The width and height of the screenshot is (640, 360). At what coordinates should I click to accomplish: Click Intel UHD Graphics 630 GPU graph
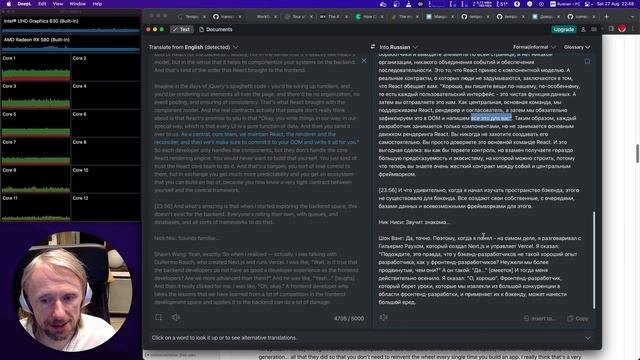[x=71, y=25]
